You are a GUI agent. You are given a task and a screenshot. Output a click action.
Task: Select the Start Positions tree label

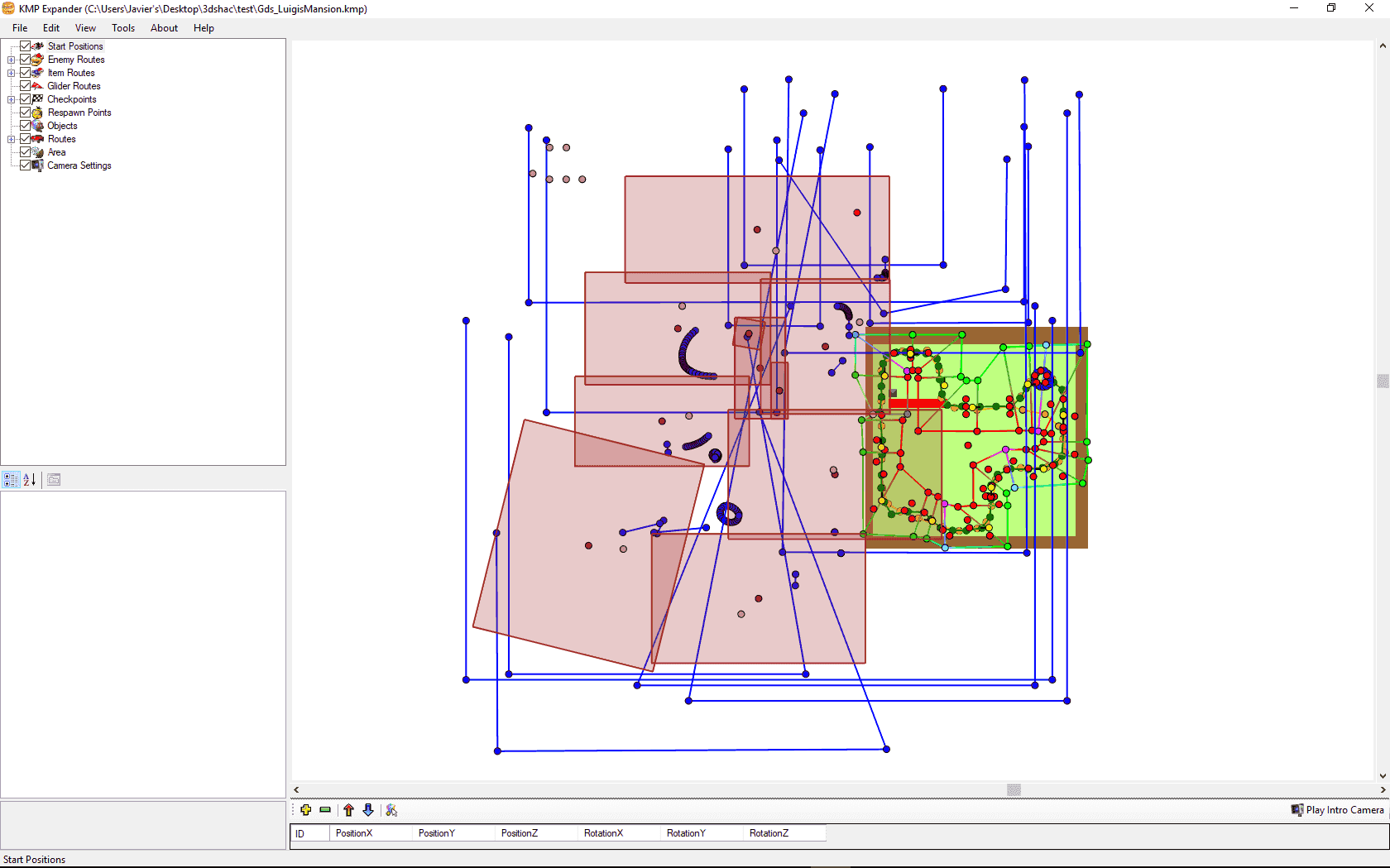click(x=75, y=46)
